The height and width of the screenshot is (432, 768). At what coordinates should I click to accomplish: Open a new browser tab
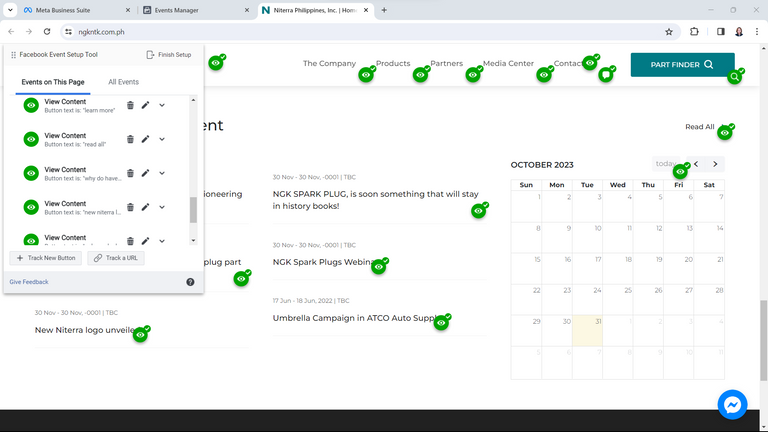(384, 10)
